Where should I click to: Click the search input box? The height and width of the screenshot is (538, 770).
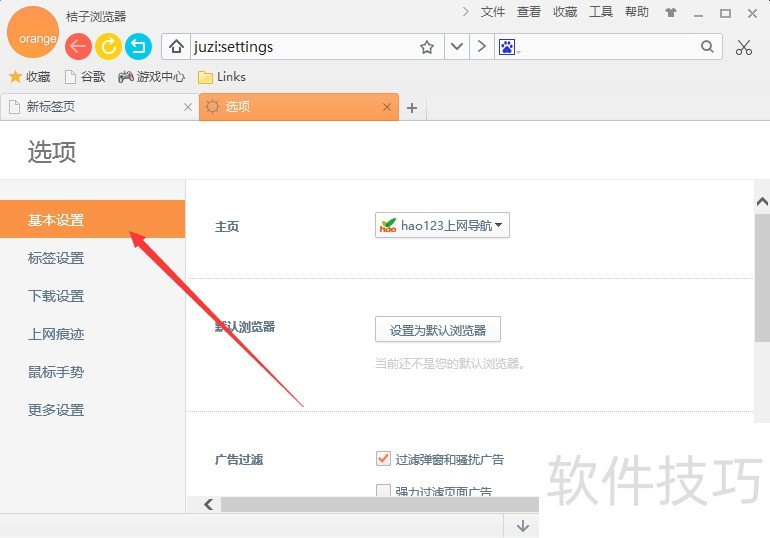[609, 47]
